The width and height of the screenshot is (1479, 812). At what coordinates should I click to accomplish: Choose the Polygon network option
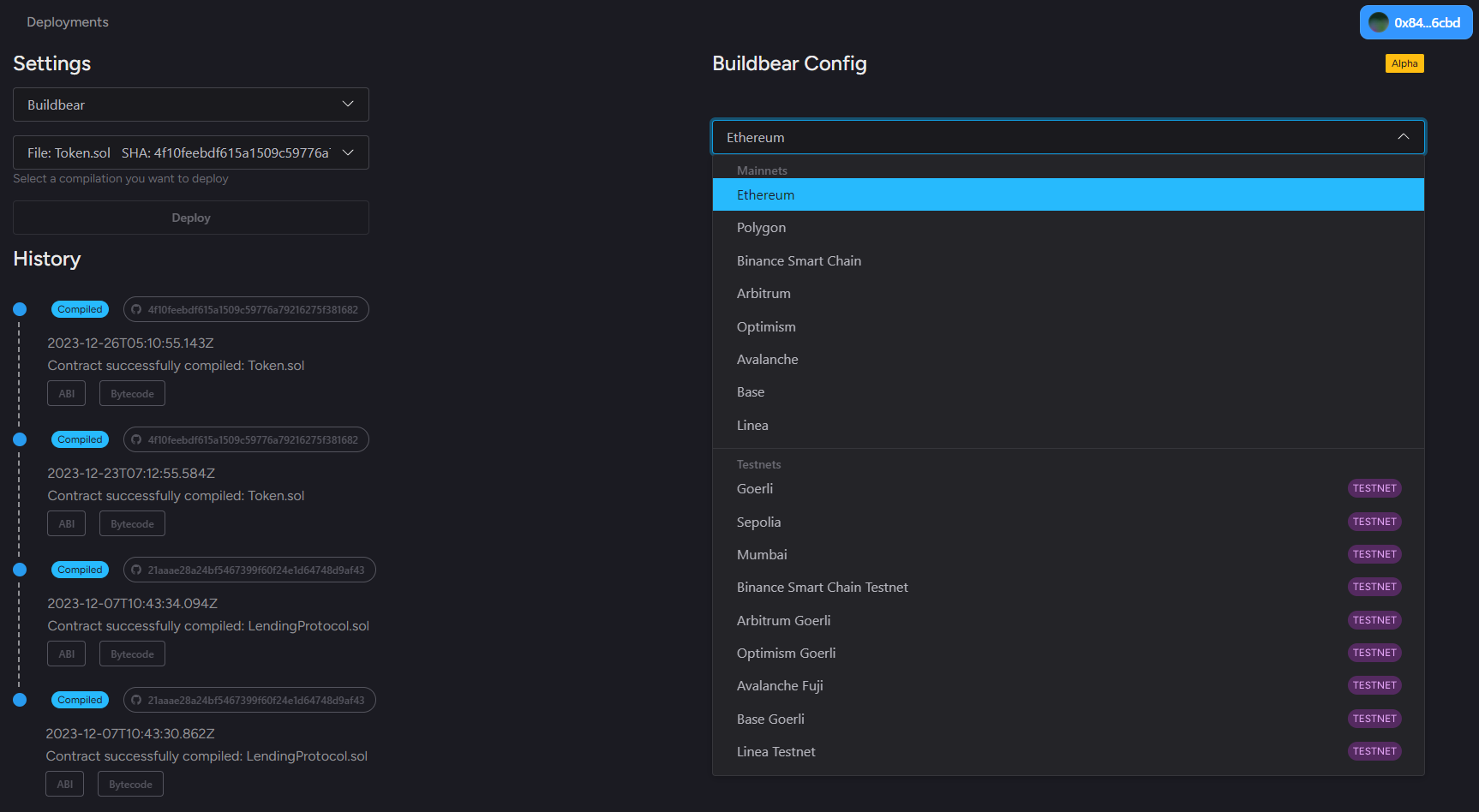1069,228
